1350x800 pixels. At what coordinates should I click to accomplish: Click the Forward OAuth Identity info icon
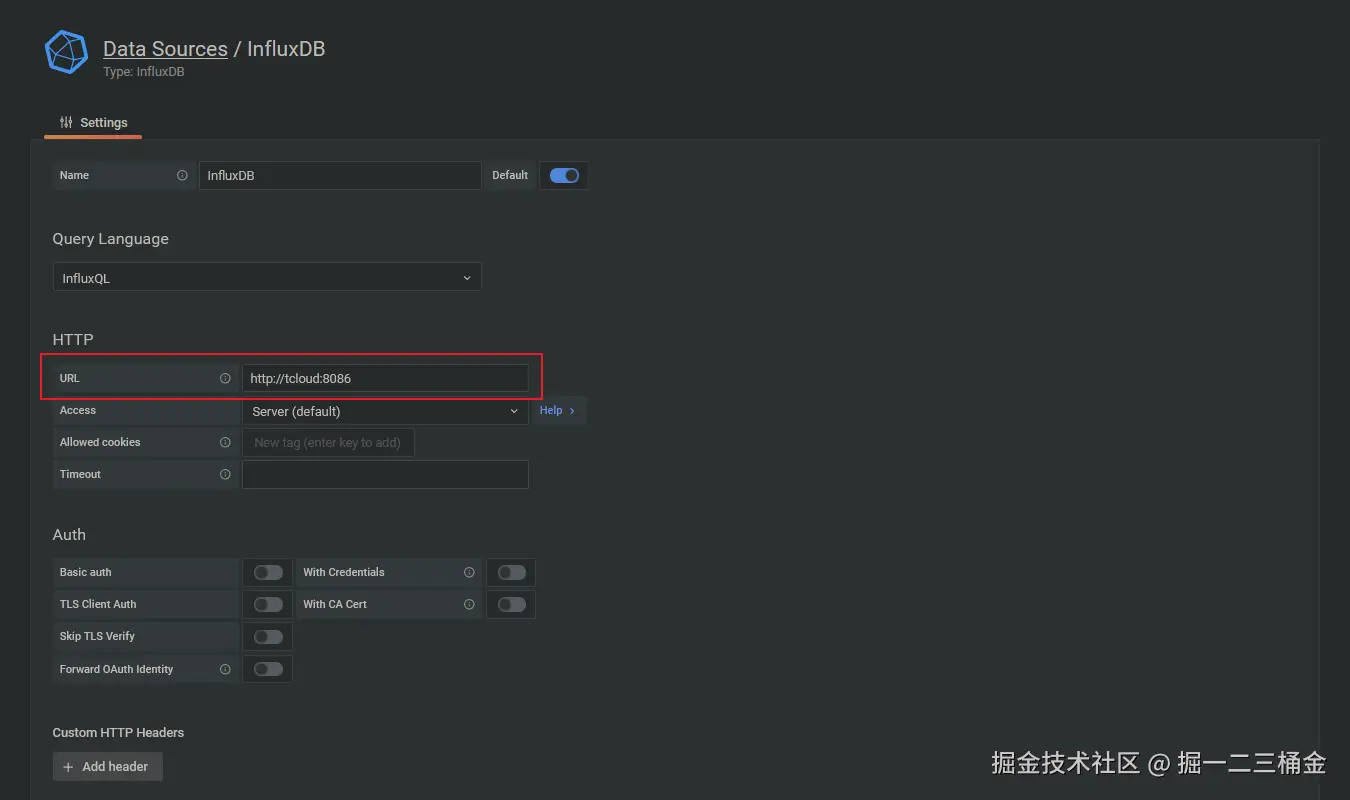click(225, 669)
